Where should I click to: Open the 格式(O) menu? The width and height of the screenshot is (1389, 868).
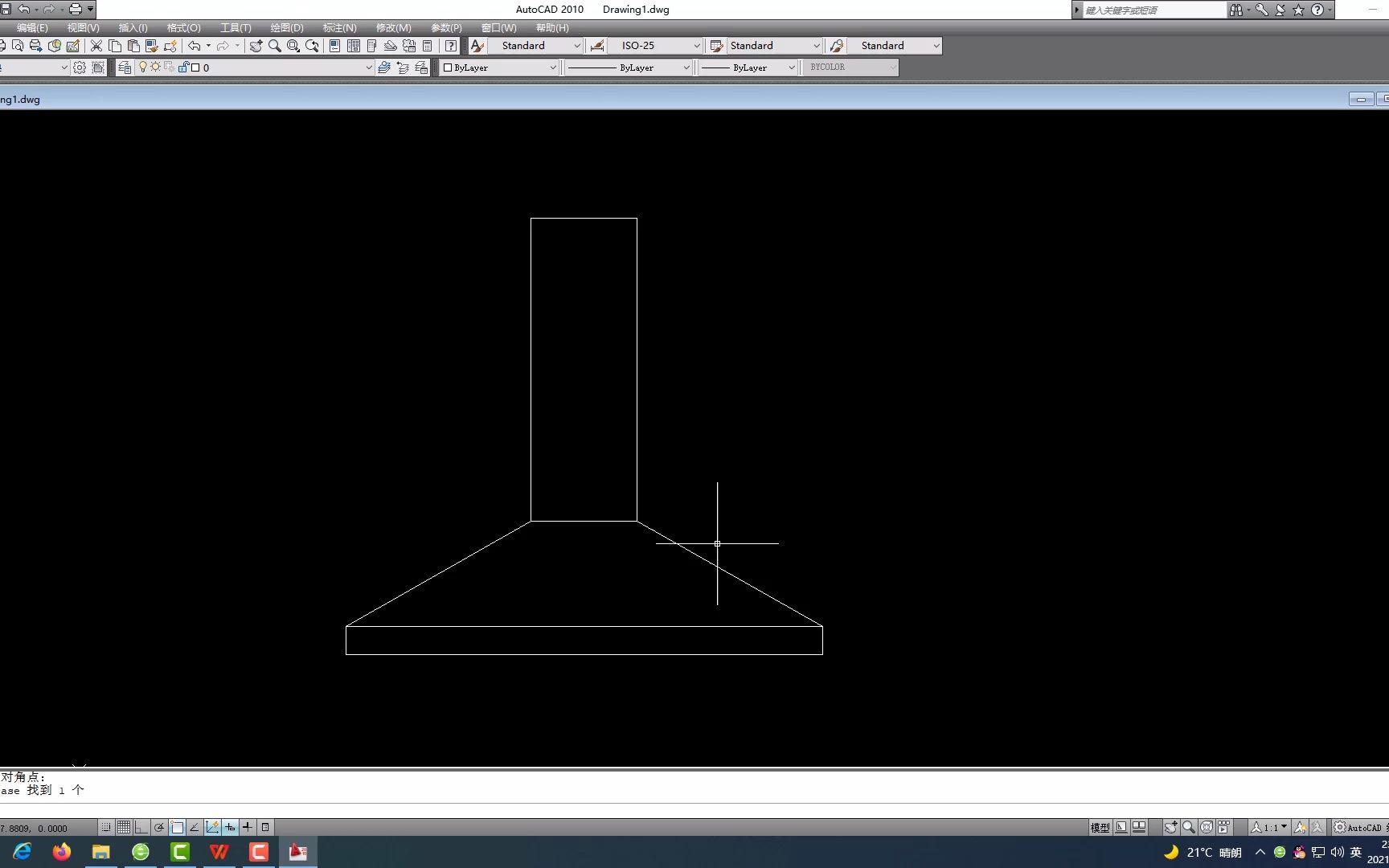[184, 28]
